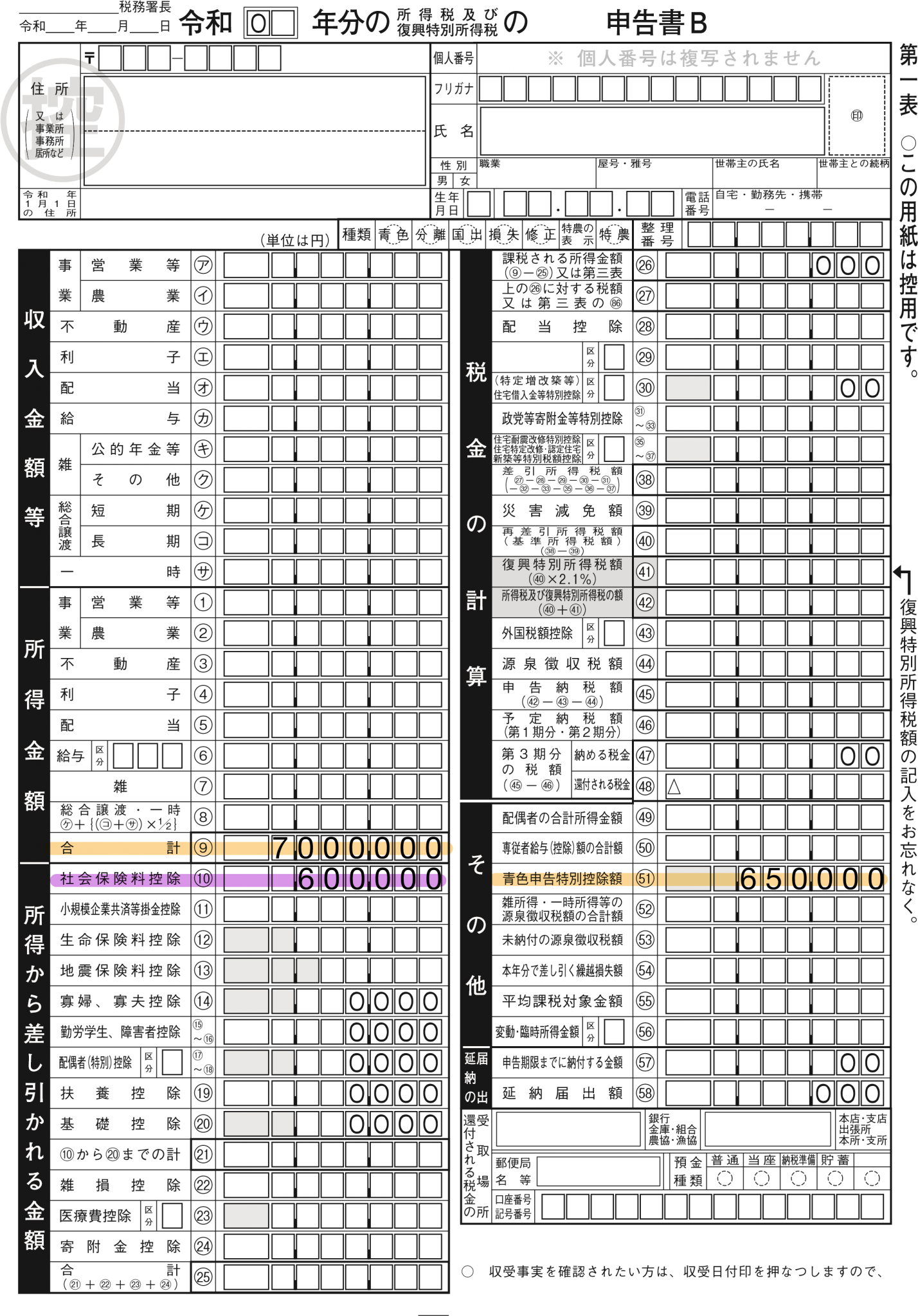Click the circled ㊶ row number
918x1316 pixels.
[645, 571]
